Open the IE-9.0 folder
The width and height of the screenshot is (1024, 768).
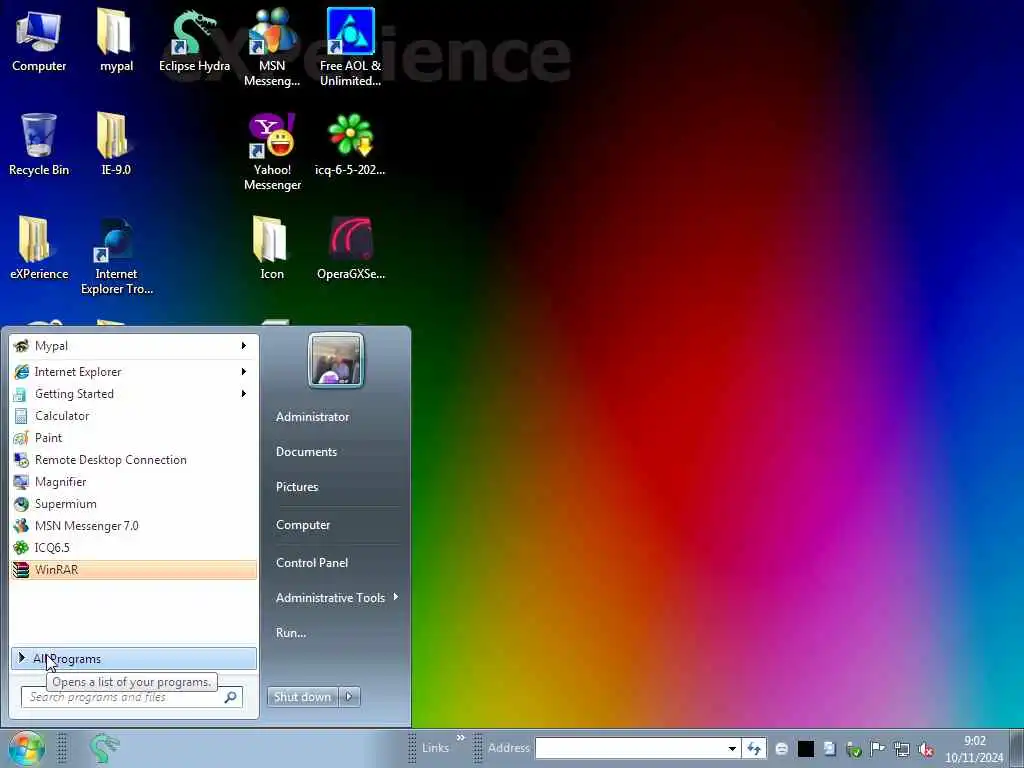click(x=116, y=144)
